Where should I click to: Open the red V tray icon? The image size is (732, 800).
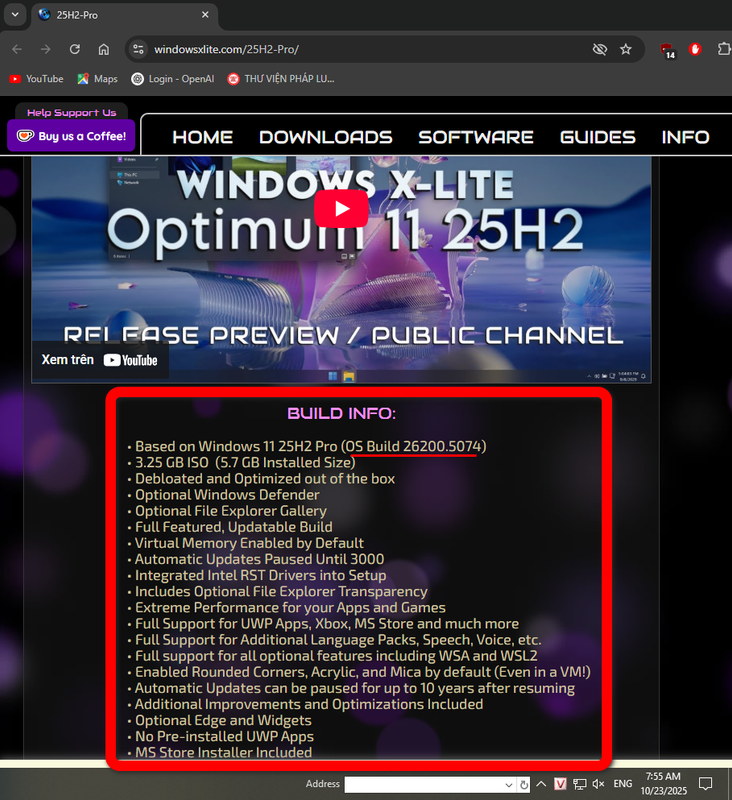(x=560, y=784)
